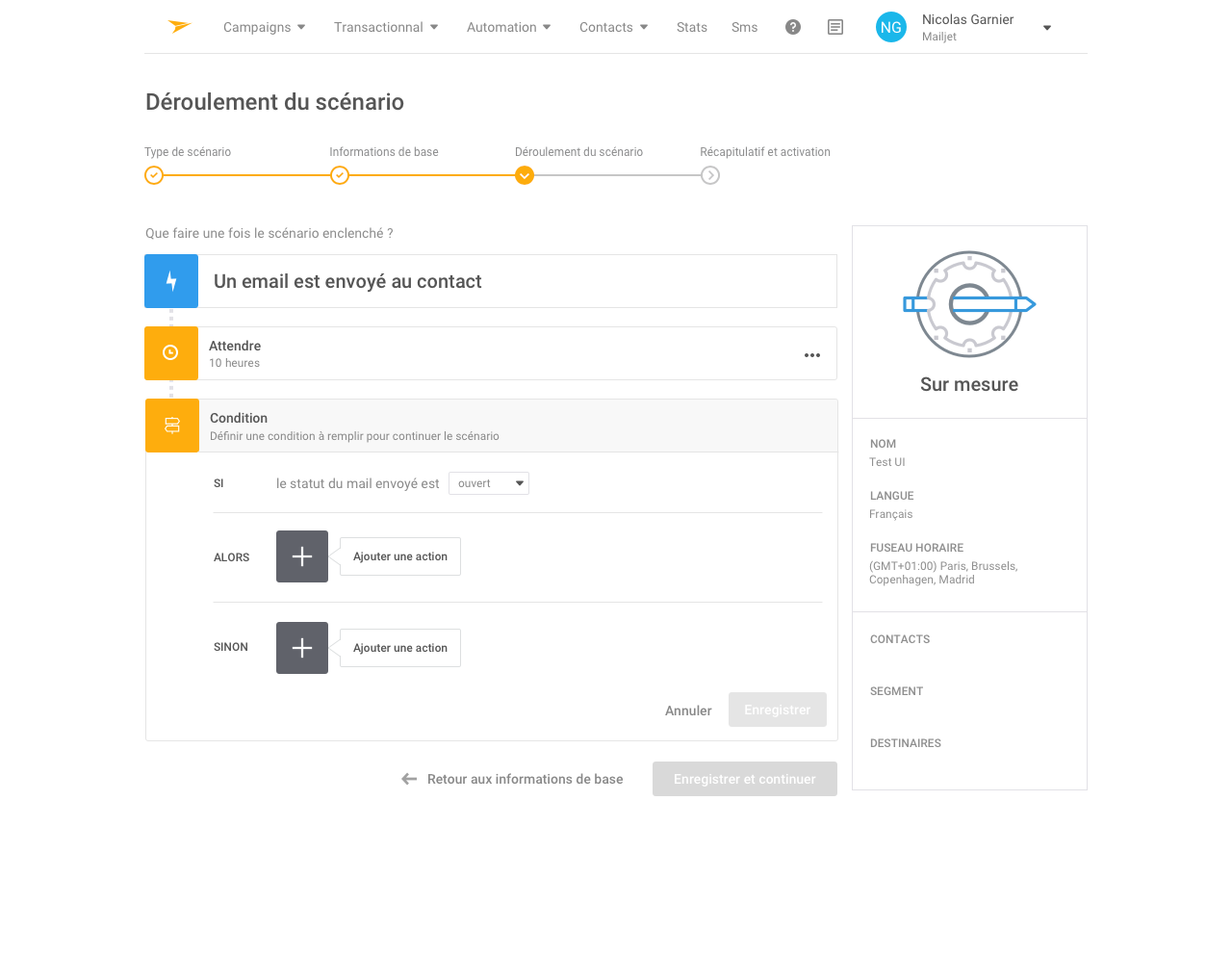The image size is (1232, 956).
Task: Click the 'Récapitulatif et activation' step marker
Action: (x=710, y=175)
